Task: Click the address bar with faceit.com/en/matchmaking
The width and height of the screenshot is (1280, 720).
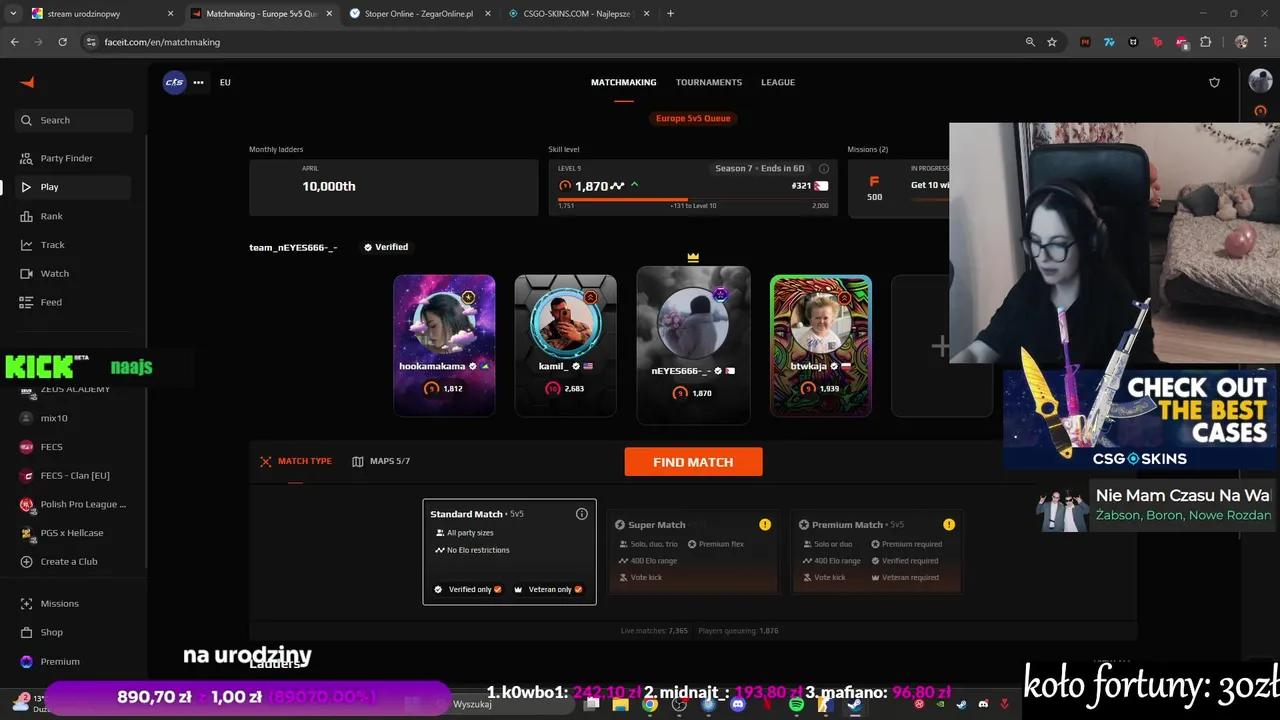Action: click(560, 42)
